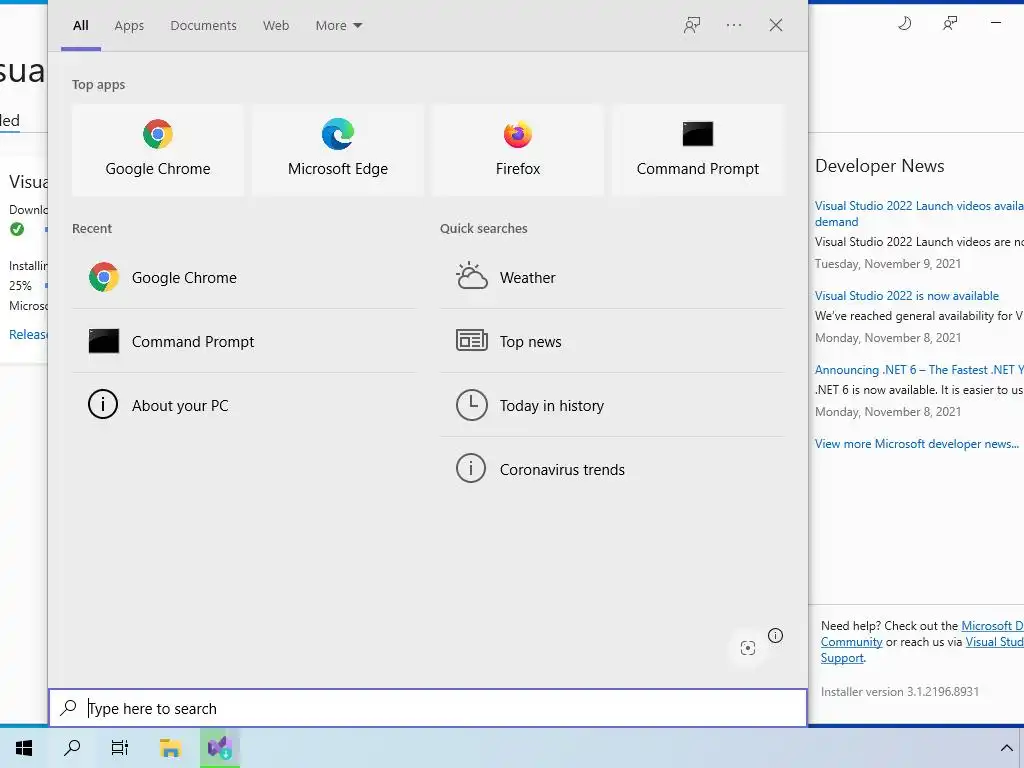
Task: Click the Type here to search field
Action: point(428,708)
